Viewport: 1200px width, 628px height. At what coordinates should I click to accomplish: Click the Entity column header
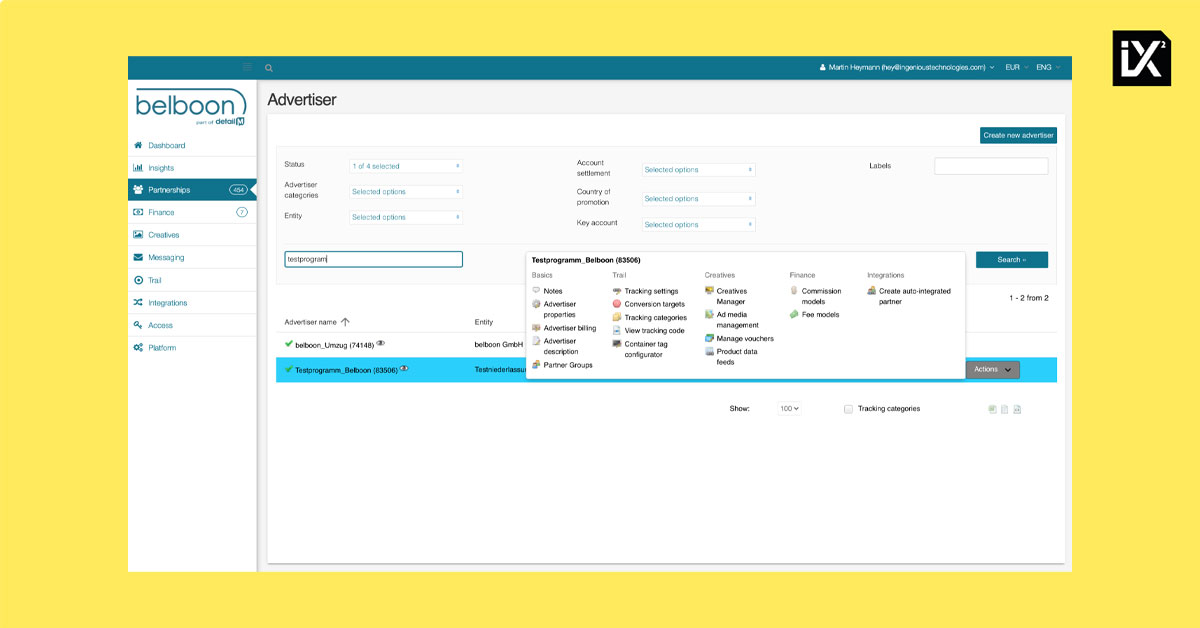[x=484, y=322]
